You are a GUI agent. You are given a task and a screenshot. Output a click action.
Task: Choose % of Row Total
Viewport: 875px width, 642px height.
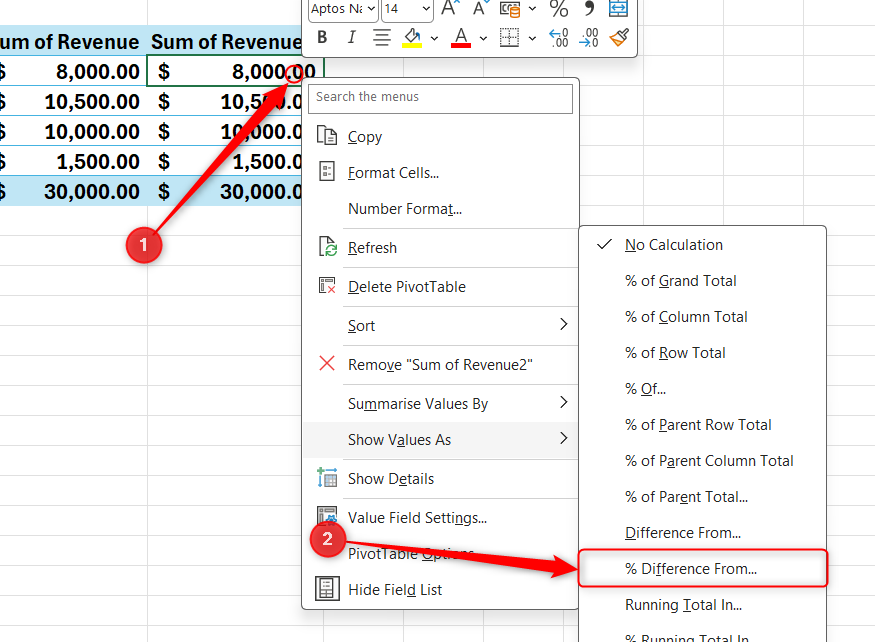(703, 353)
